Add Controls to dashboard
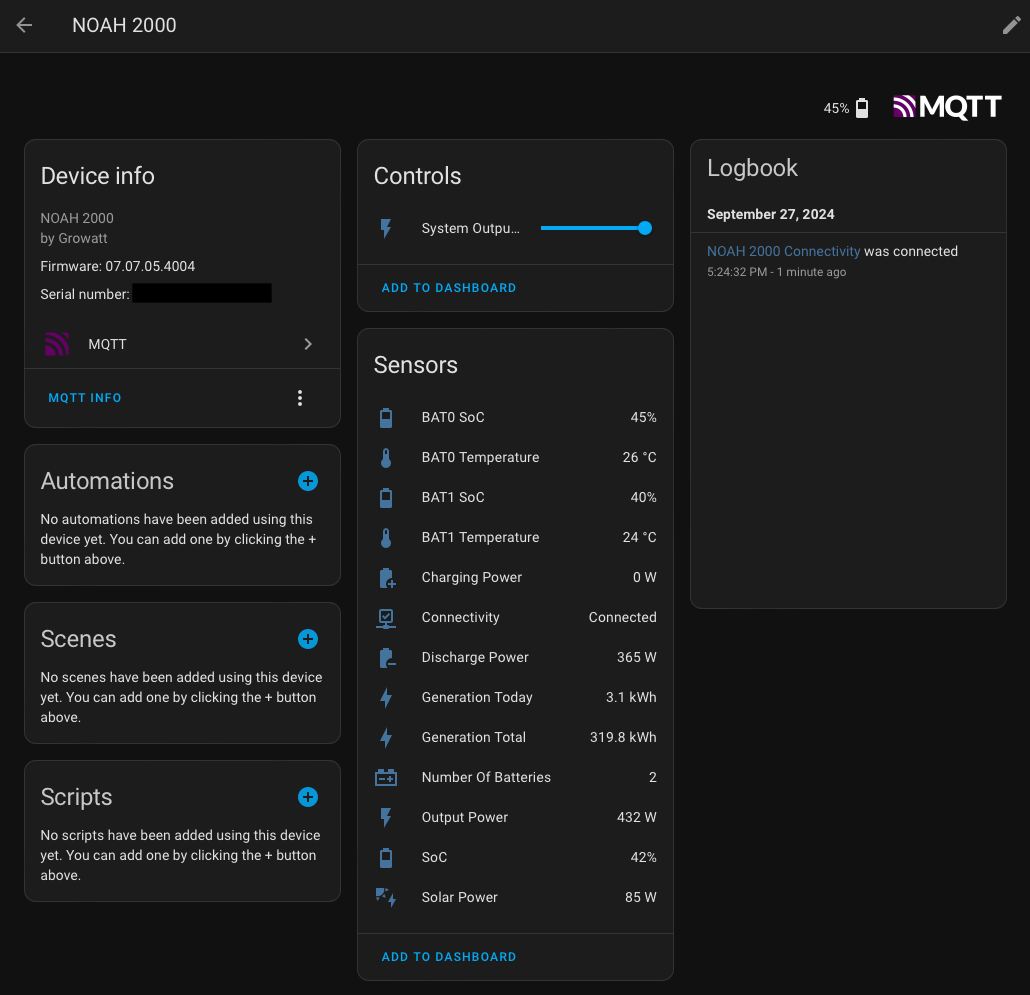 449,288
